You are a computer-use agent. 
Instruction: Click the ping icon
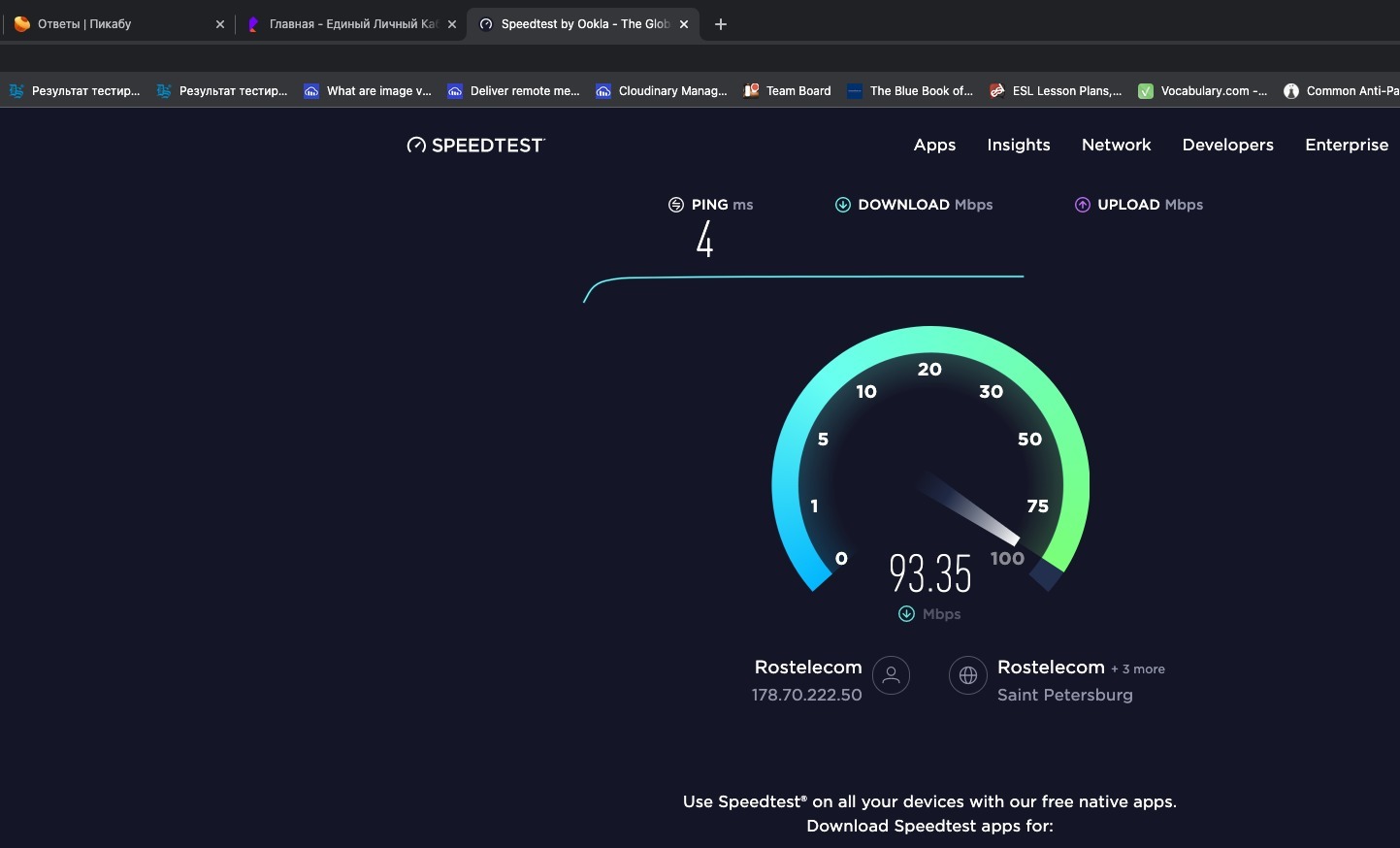click(676, 205)
